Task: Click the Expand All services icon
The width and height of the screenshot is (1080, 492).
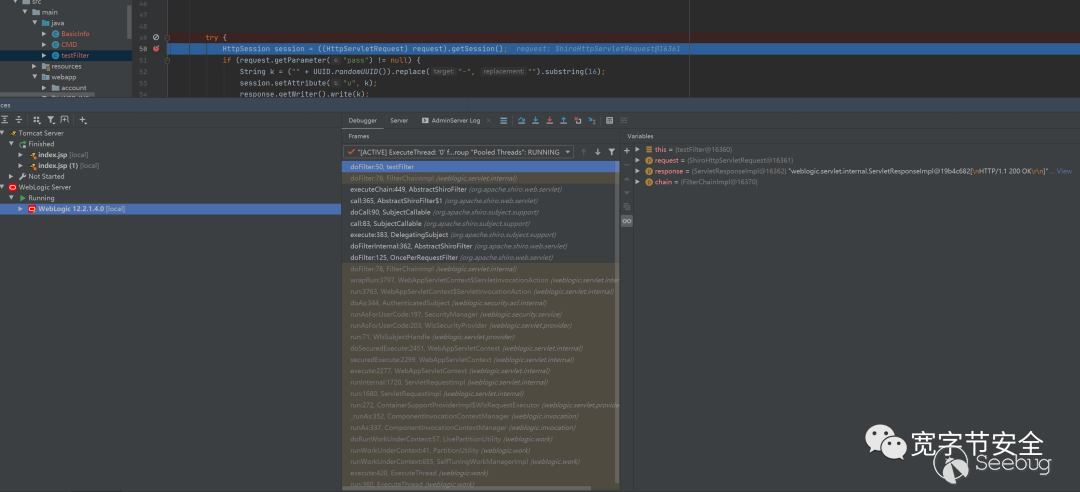Action: (x=5, y=120)
